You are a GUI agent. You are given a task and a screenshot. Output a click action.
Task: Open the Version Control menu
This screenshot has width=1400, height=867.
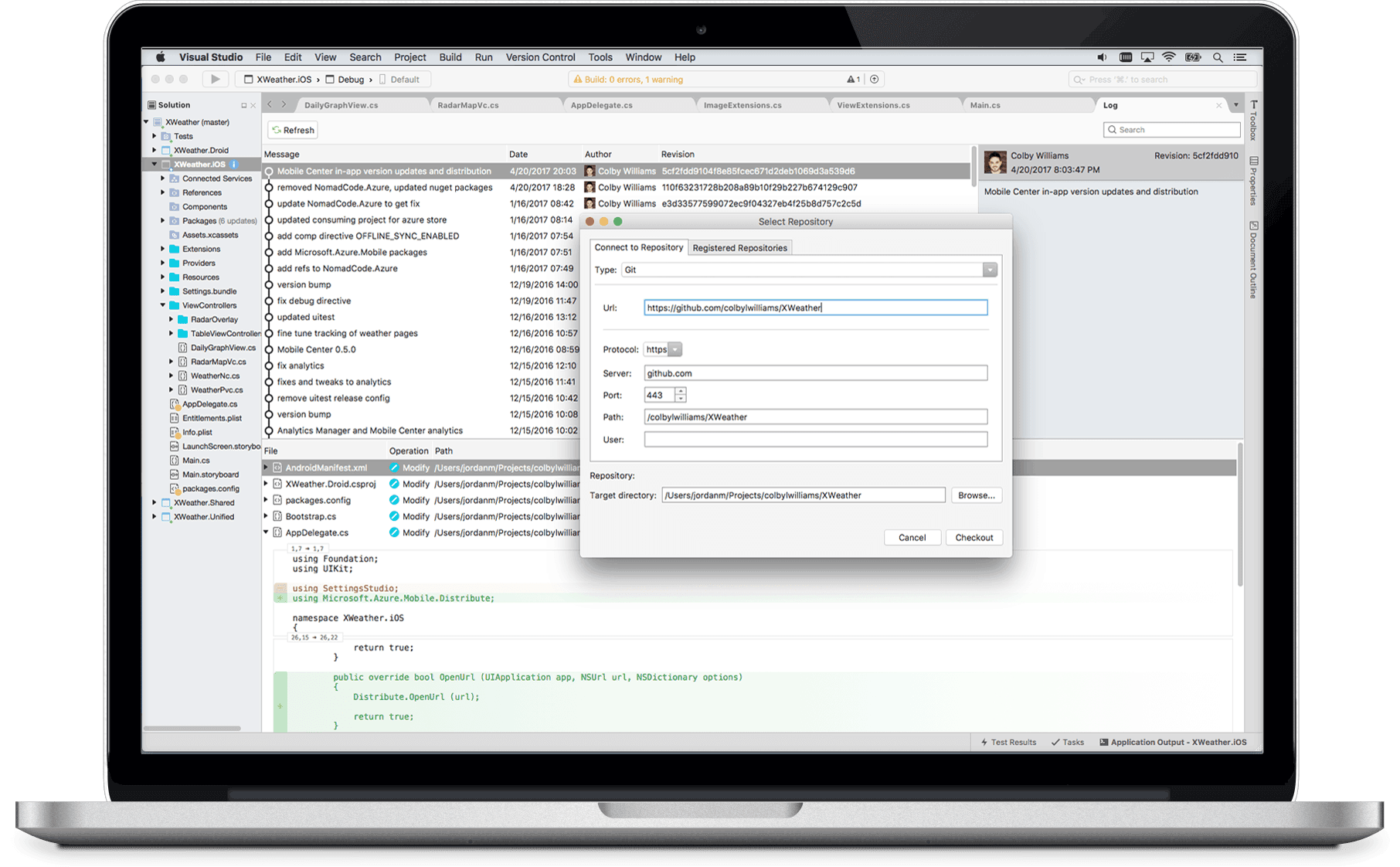pyautogui.click(x=540, y=56)
